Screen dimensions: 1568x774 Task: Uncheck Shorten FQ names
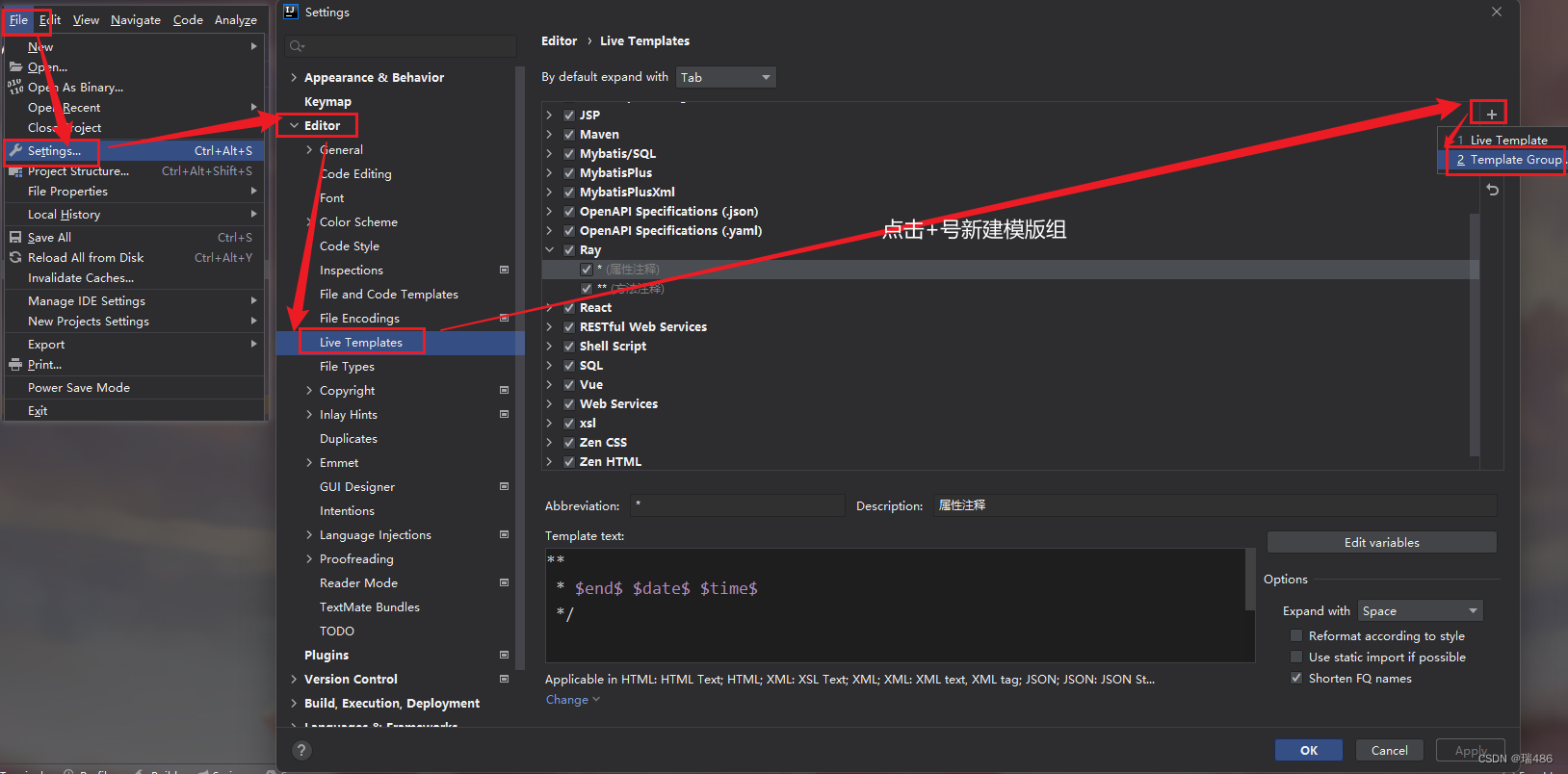coord(1296,678)
